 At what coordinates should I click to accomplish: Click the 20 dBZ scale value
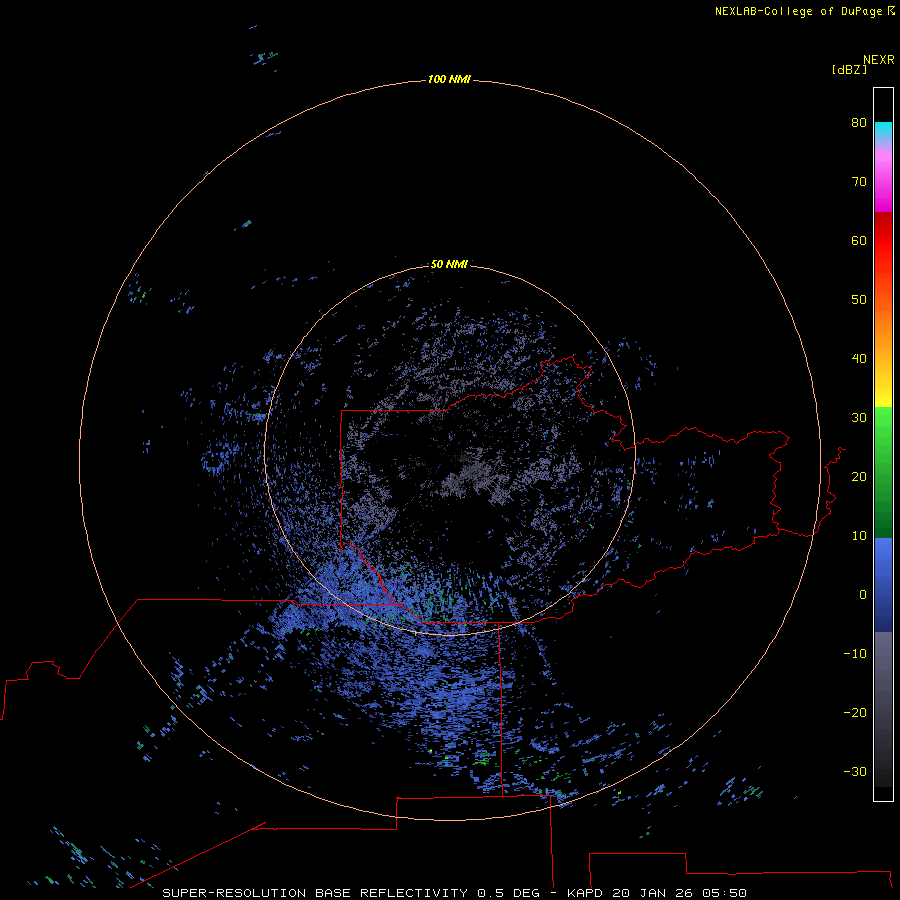tap(859, 476)
